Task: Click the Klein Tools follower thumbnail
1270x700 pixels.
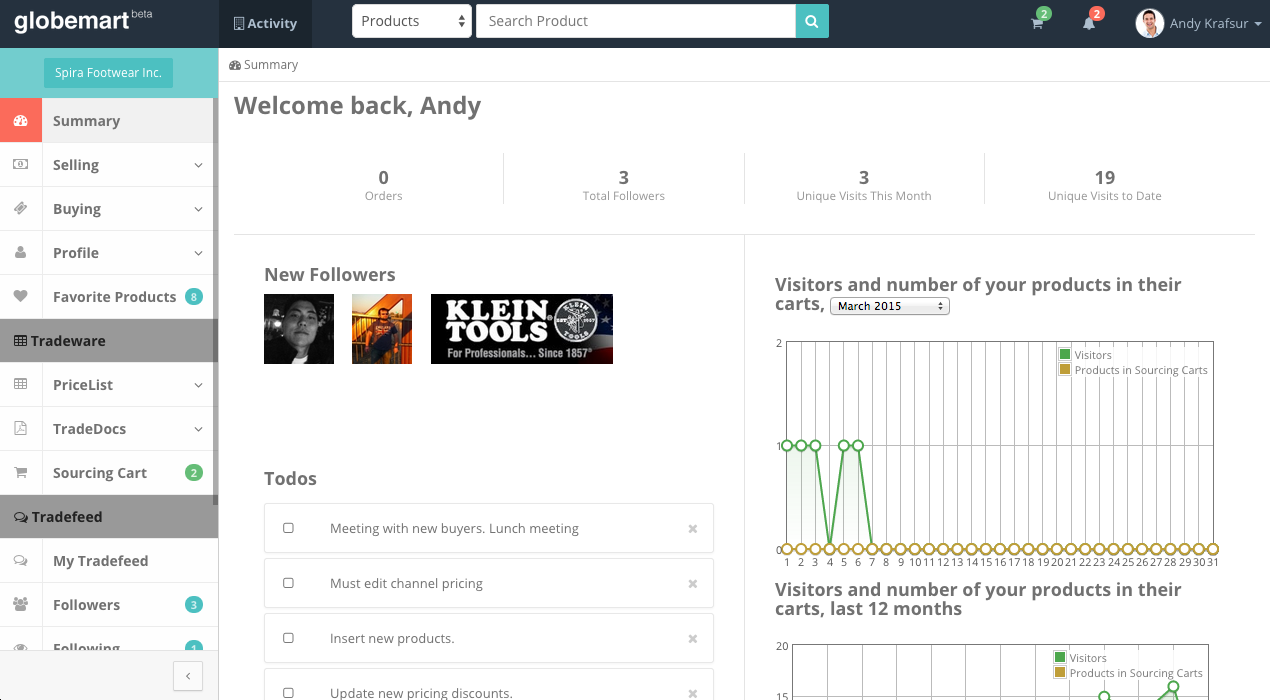Action: 521,329
